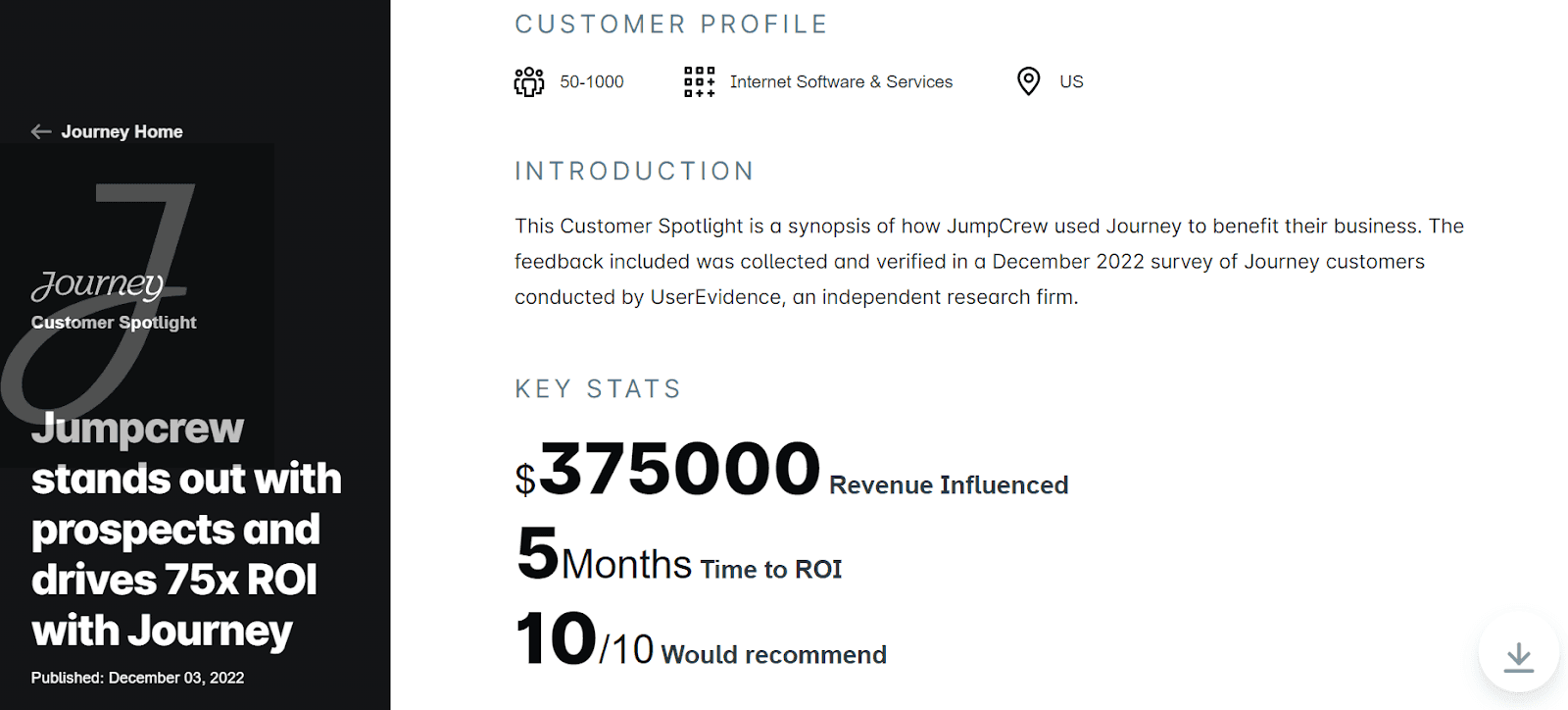Click the CUSTOMER PROFILE heading
The height and width of the screenshot is (710, 1568).
coord(671,25)
